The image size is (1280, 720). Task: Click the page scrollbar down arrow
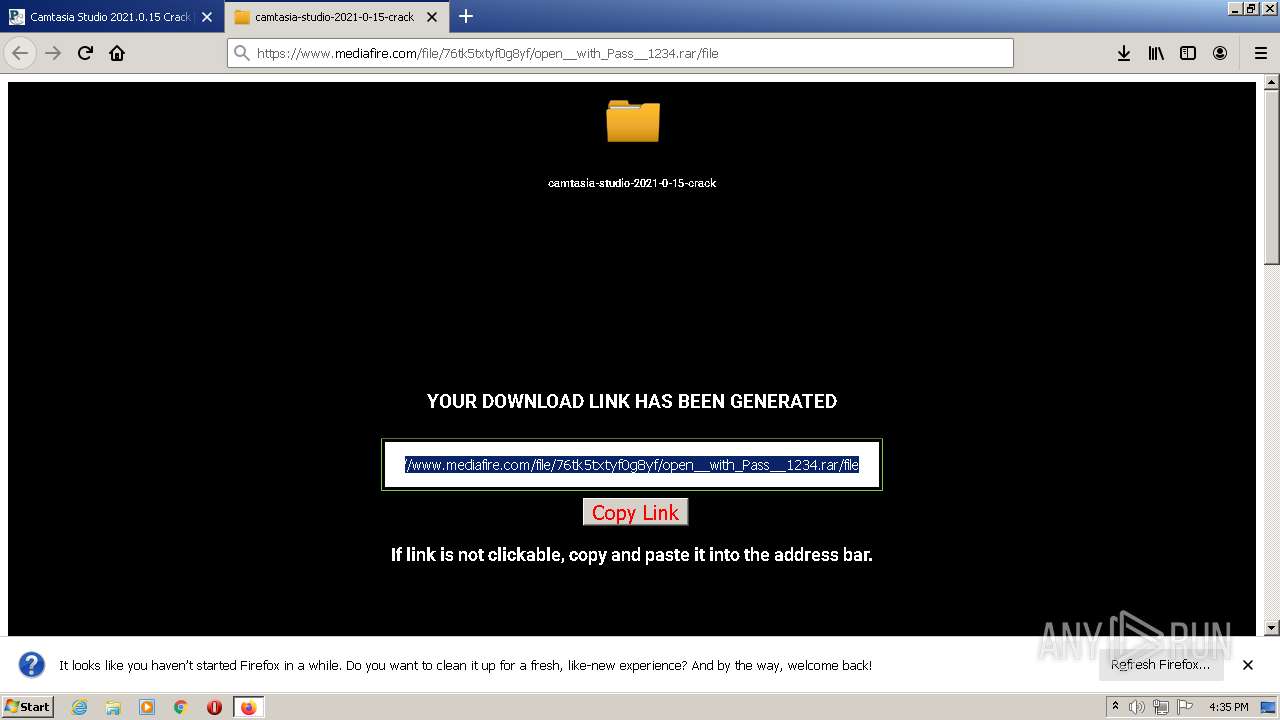(1272, 628)
